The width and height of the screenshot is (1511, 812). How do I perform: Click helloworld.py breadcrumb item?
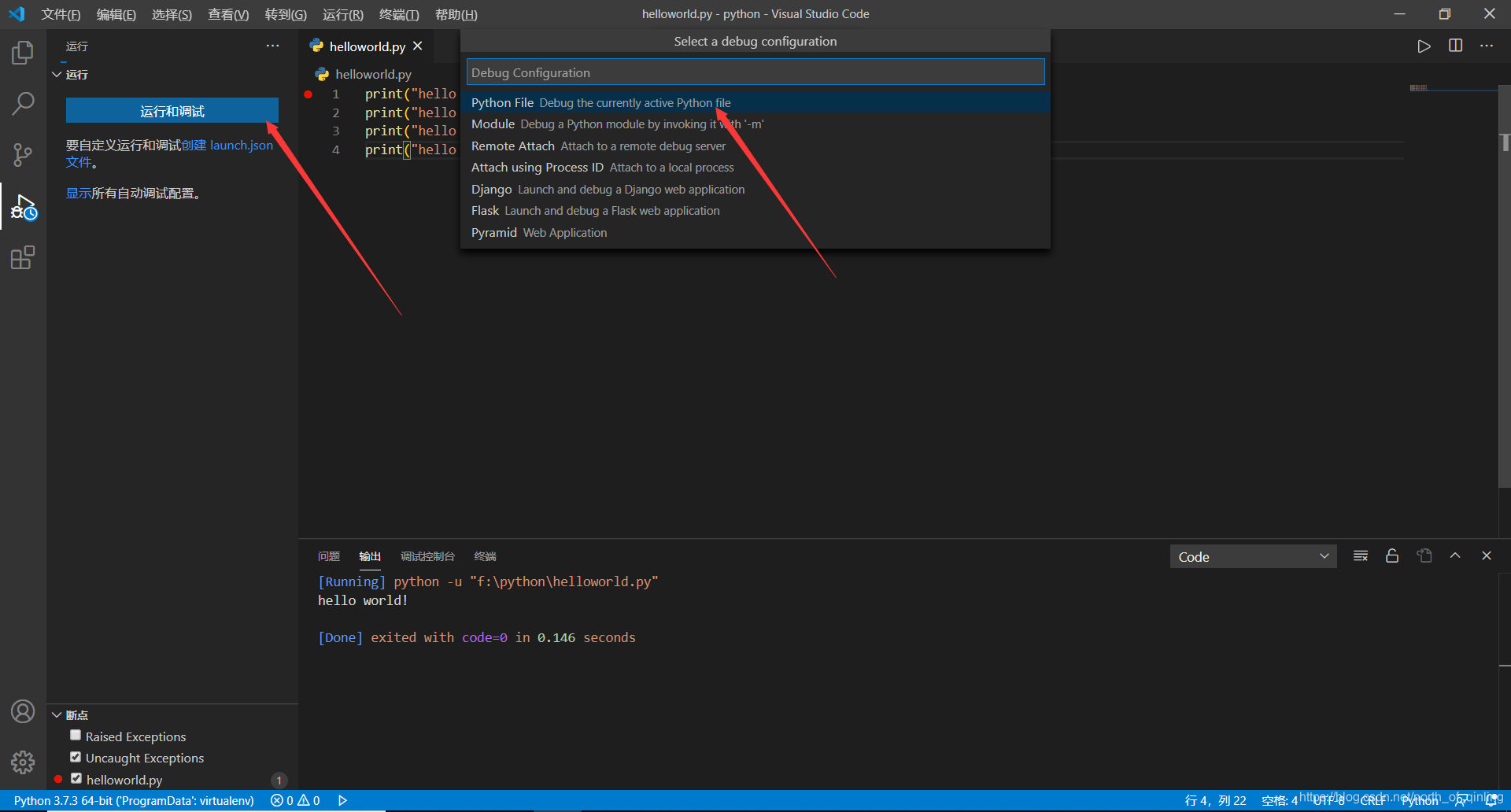point(373,74)
